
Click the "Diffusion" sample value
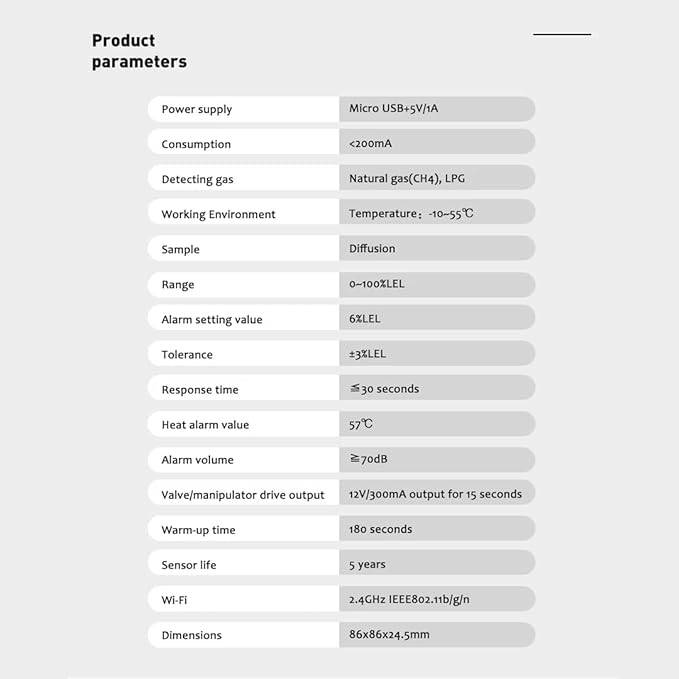[372, 249]
